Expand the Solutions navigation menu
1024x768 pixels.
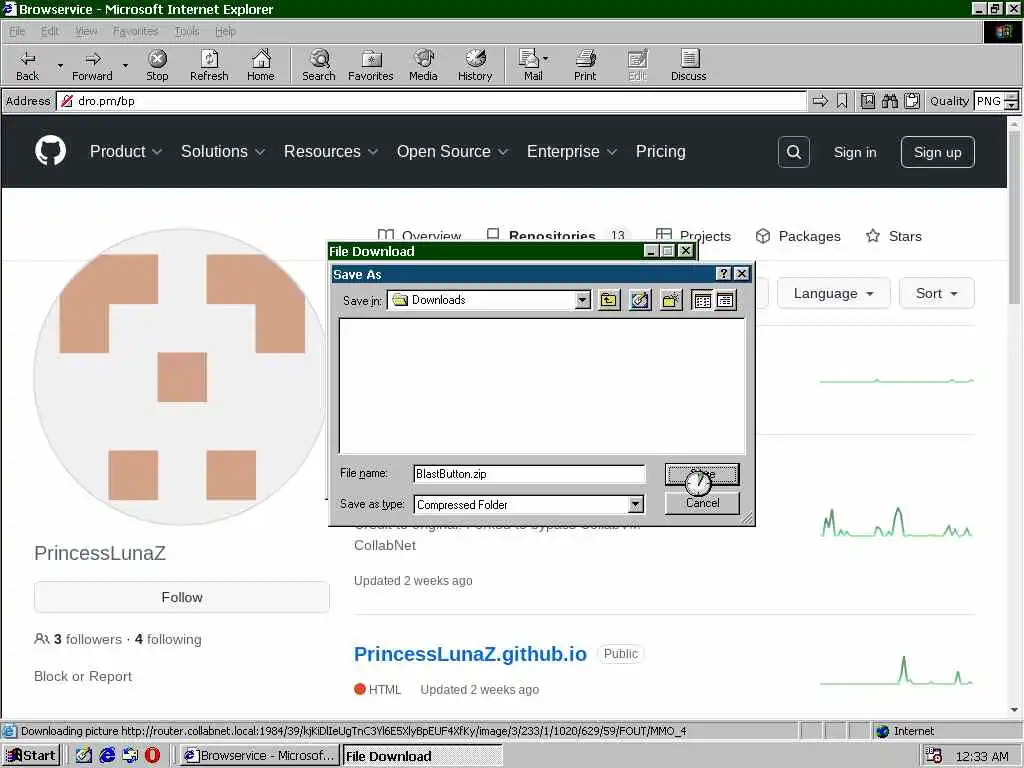point(223,152)
